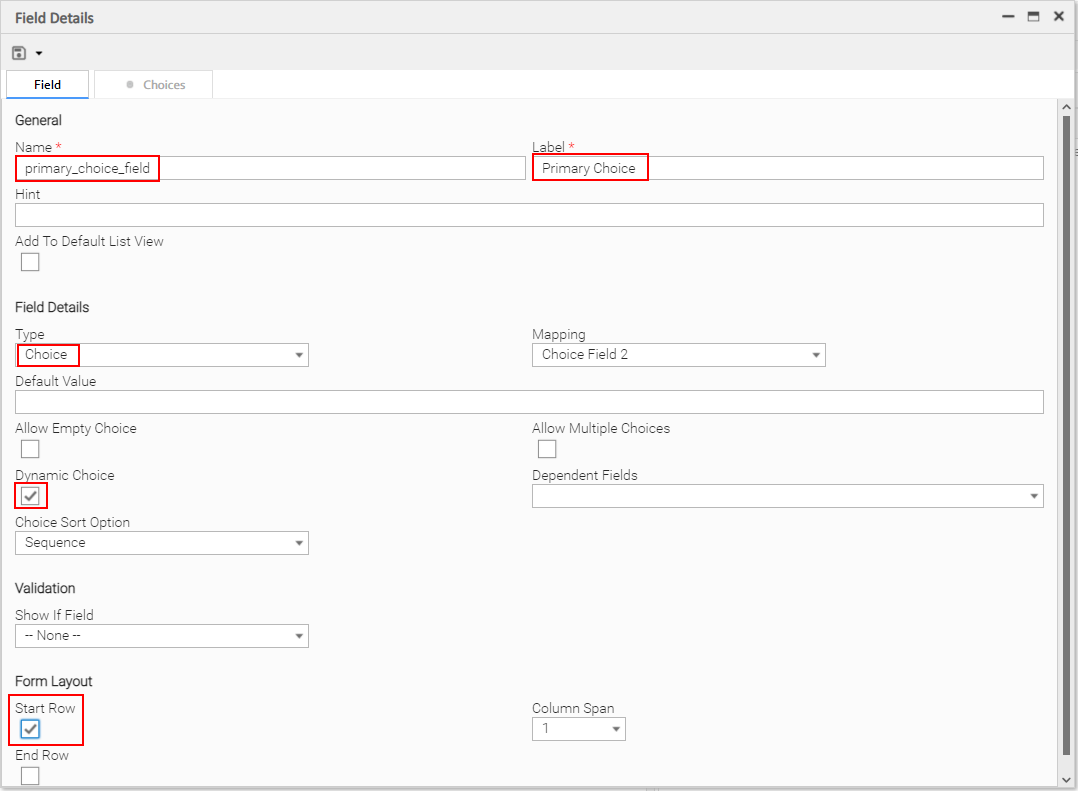Screen dimensions: 1078x791
Task: Toggle the Start Row checkbox
Action: click(x=30, y=729)
